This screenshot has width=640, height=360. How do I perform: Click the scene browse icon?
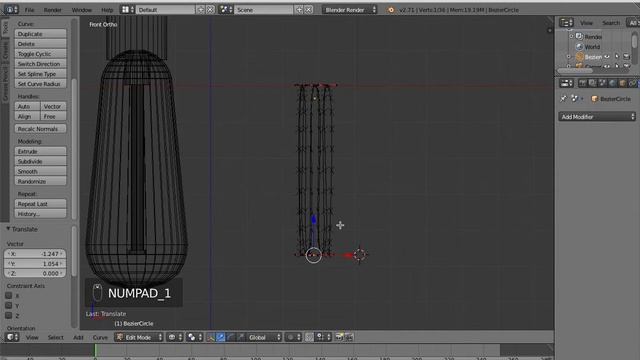click(226, 9)
